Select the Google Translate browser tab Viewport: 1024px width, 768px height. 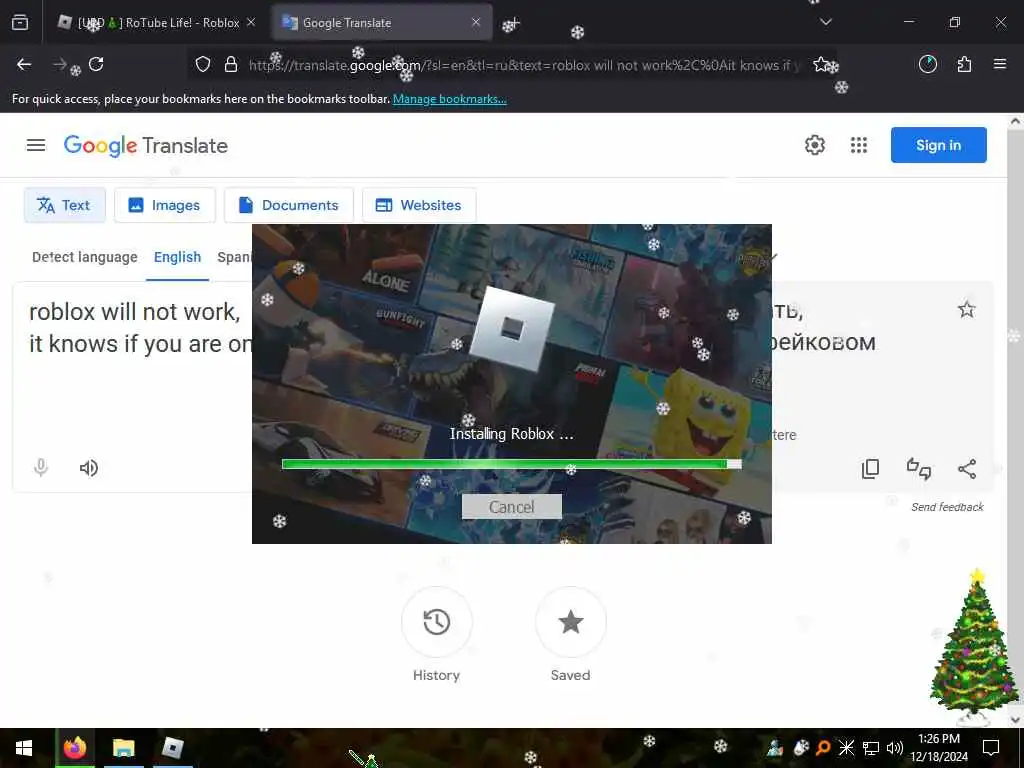point(382,22)
